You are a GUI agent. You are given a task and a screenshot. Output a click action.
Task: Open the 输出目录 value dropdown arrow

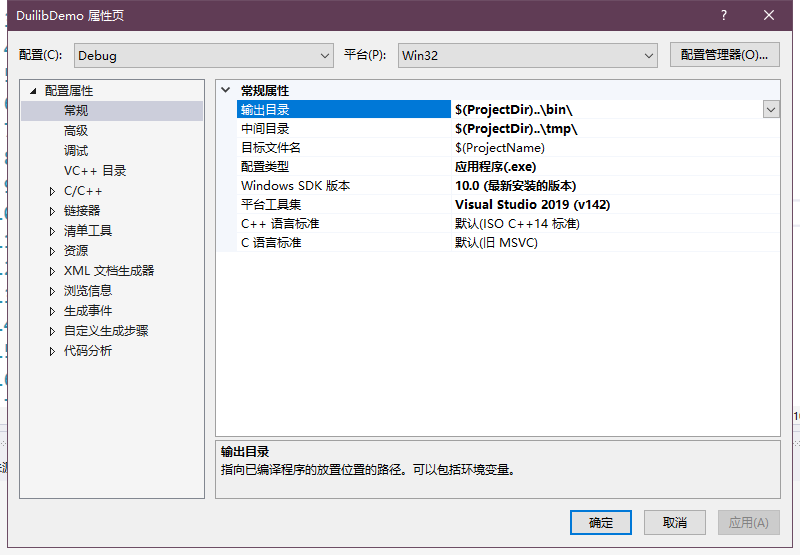[771, 110]
